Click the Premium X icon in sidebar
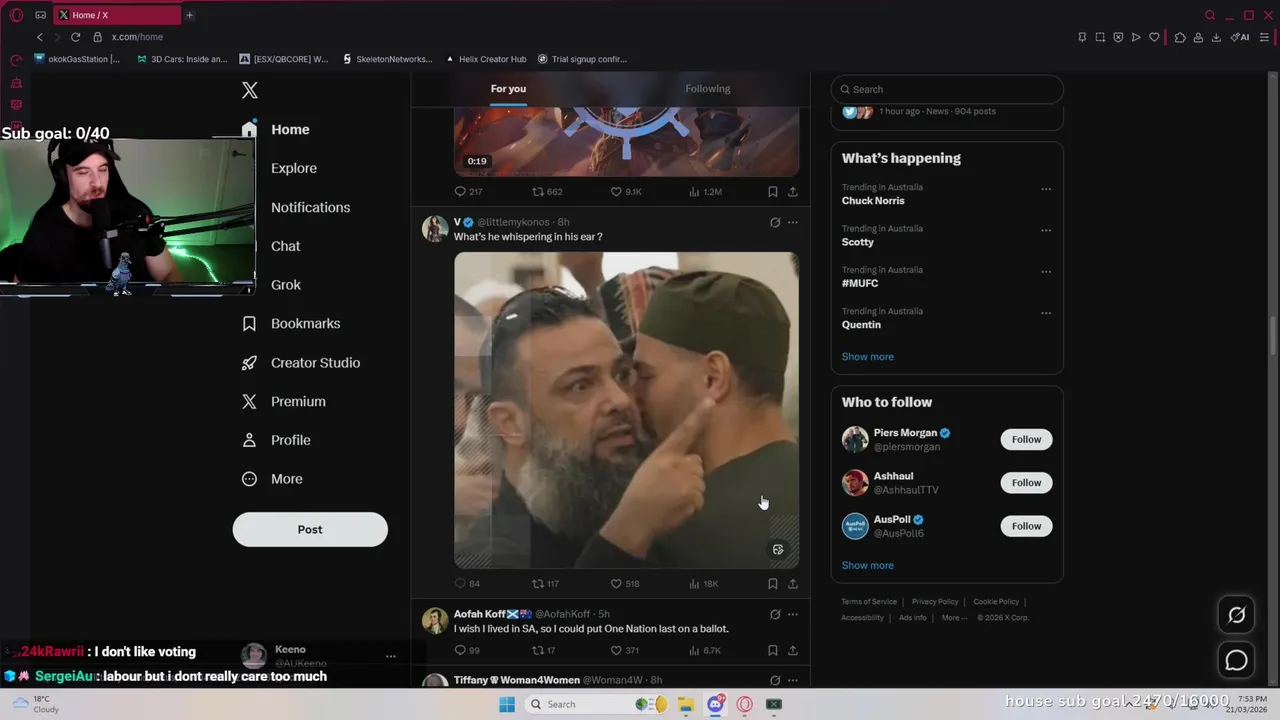This screenshot has width=1280, height=720. coord(250,402)
